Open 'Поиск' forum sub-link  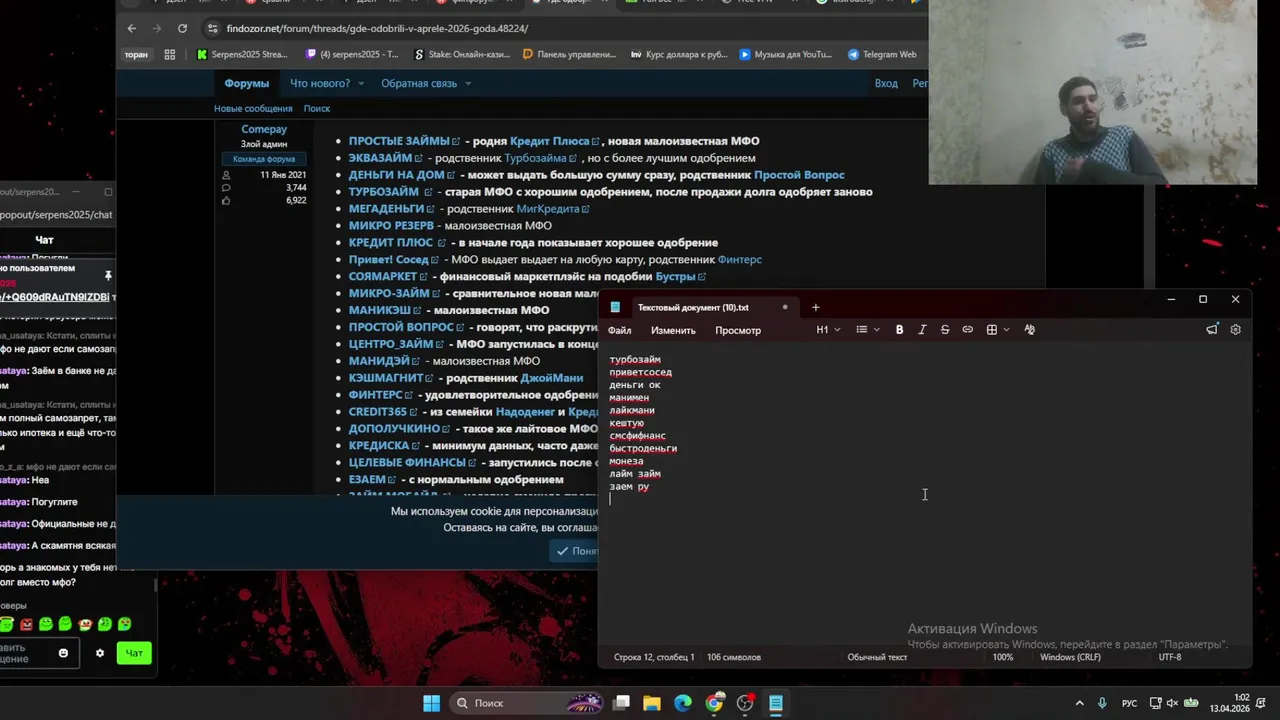(317, 108)
